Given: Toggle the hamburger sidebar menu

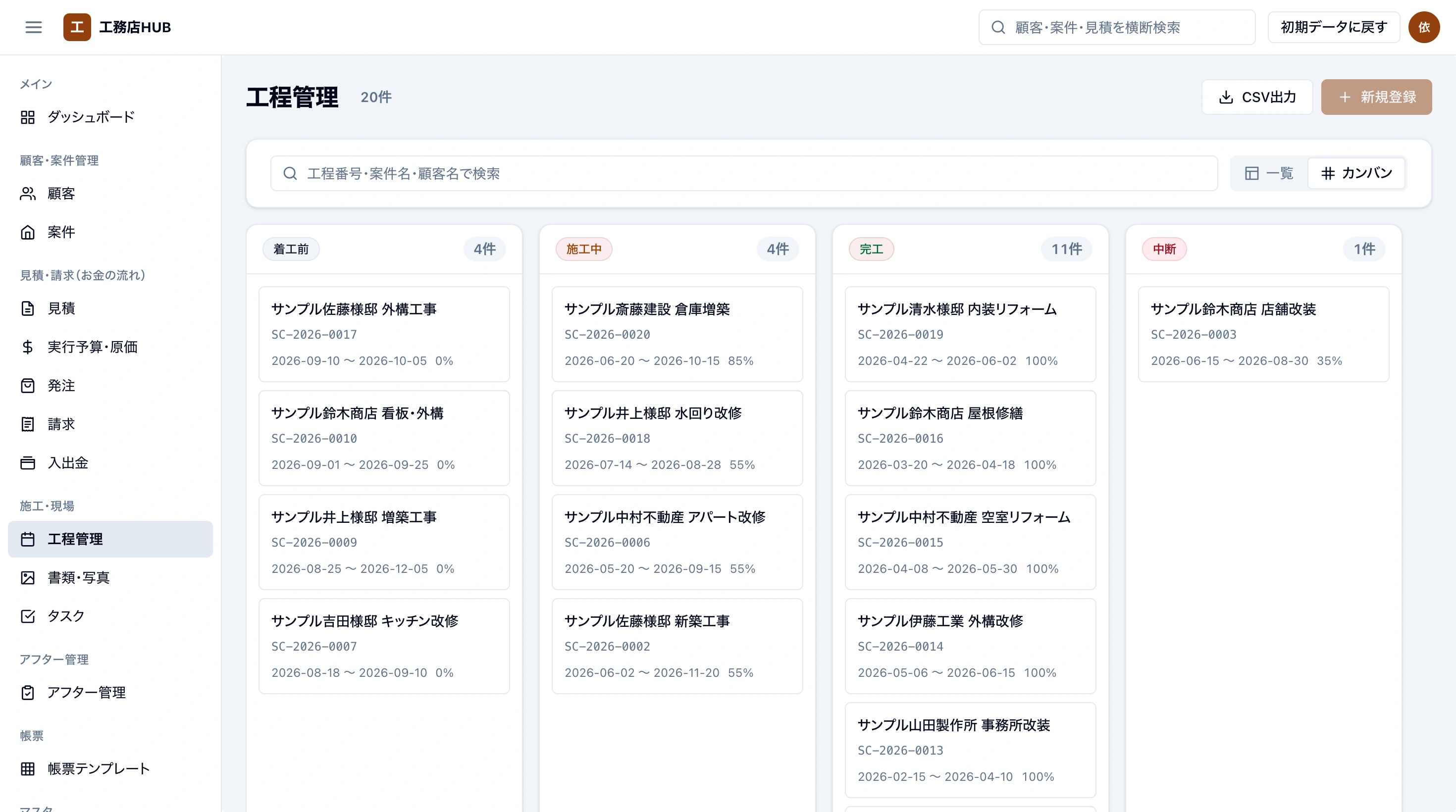Looking at the screenshot, I should click(x=34, y=27).
